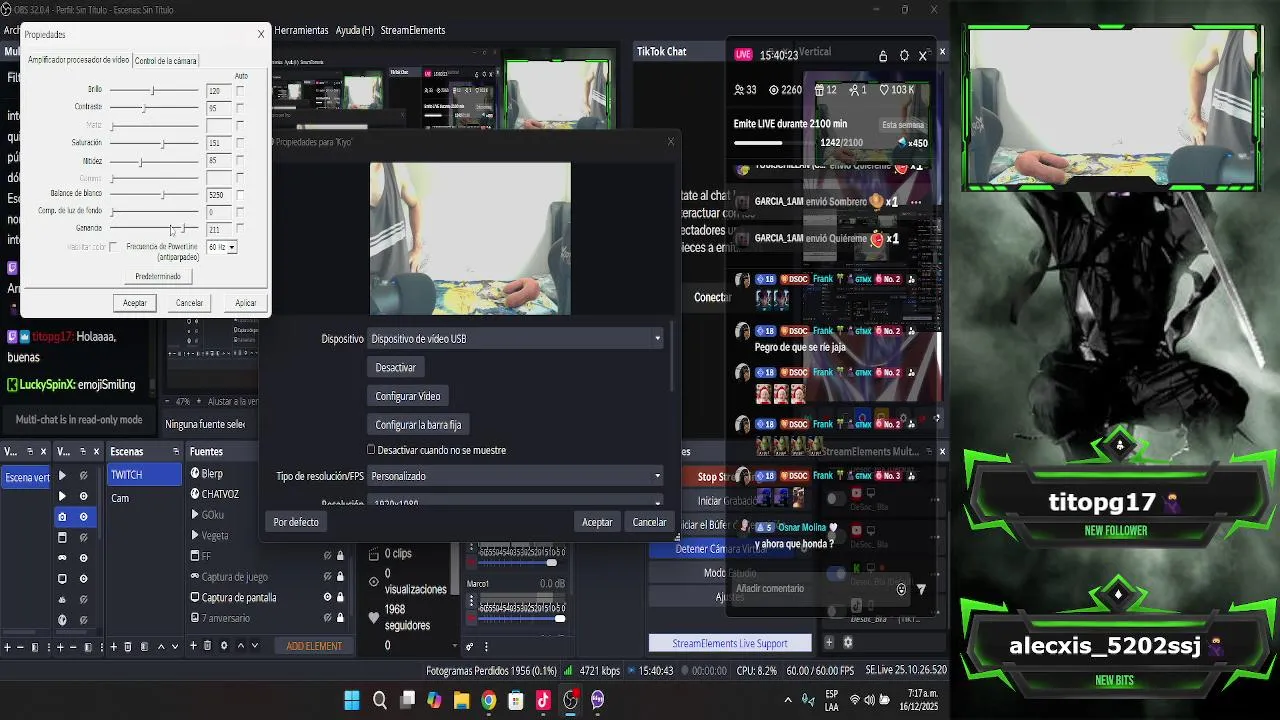
Task: Click Desactivar button in source properties
Action: tap(396, 367)
